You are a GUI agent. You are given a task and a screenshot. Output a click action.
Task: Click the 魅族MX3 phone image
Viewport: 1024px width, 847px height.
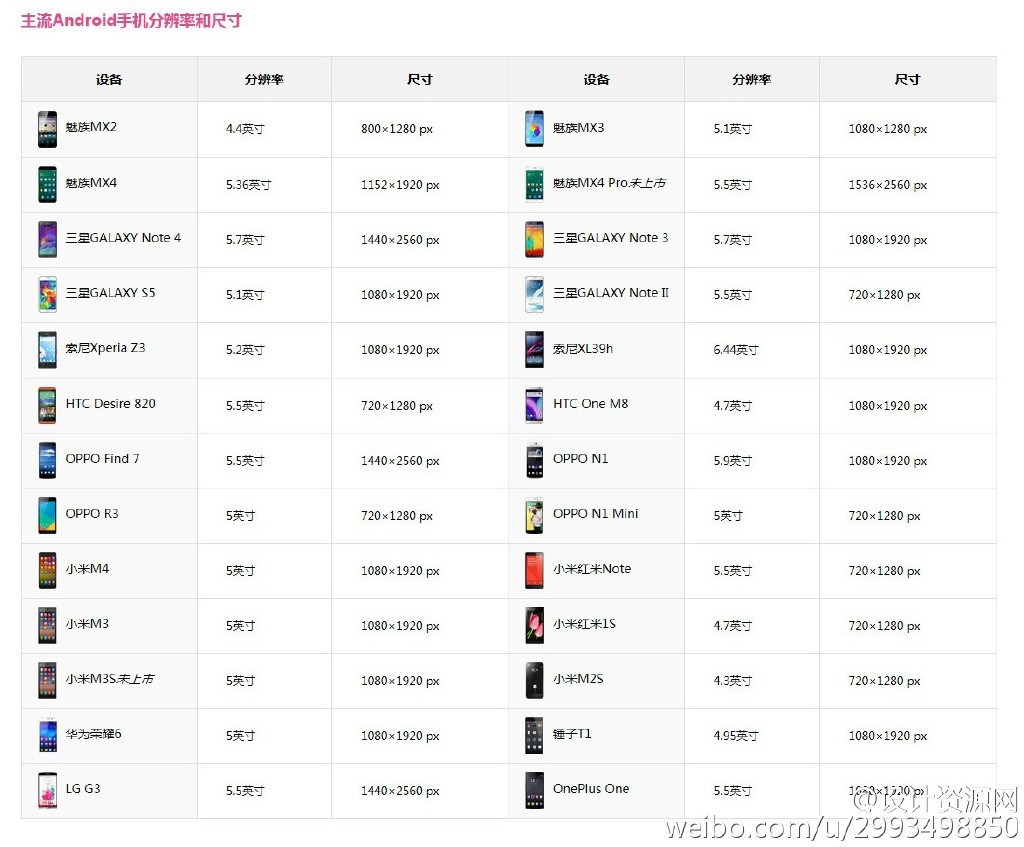coord(534,129)
